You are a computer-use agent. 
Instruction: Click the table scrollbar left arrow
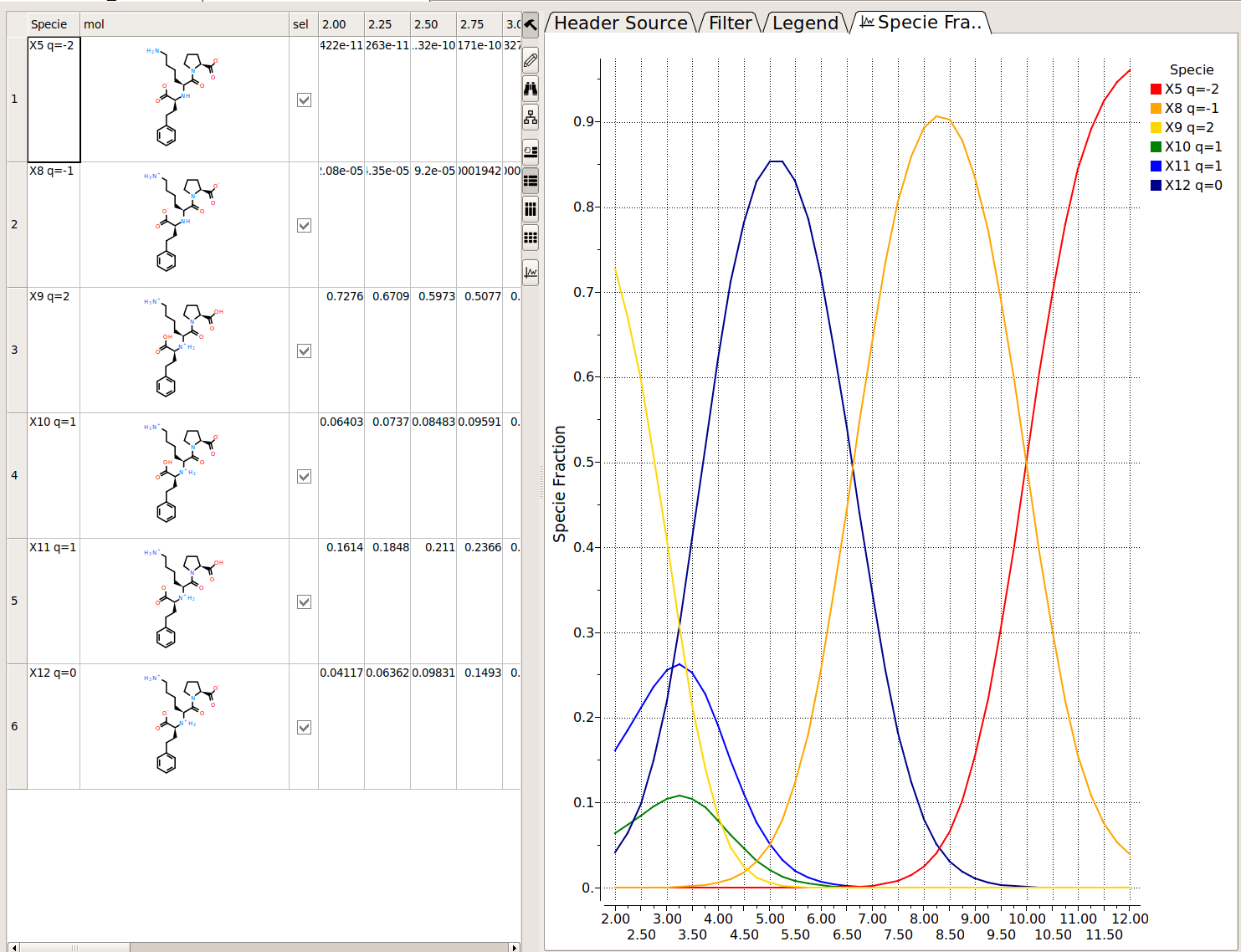click(13, 948)
